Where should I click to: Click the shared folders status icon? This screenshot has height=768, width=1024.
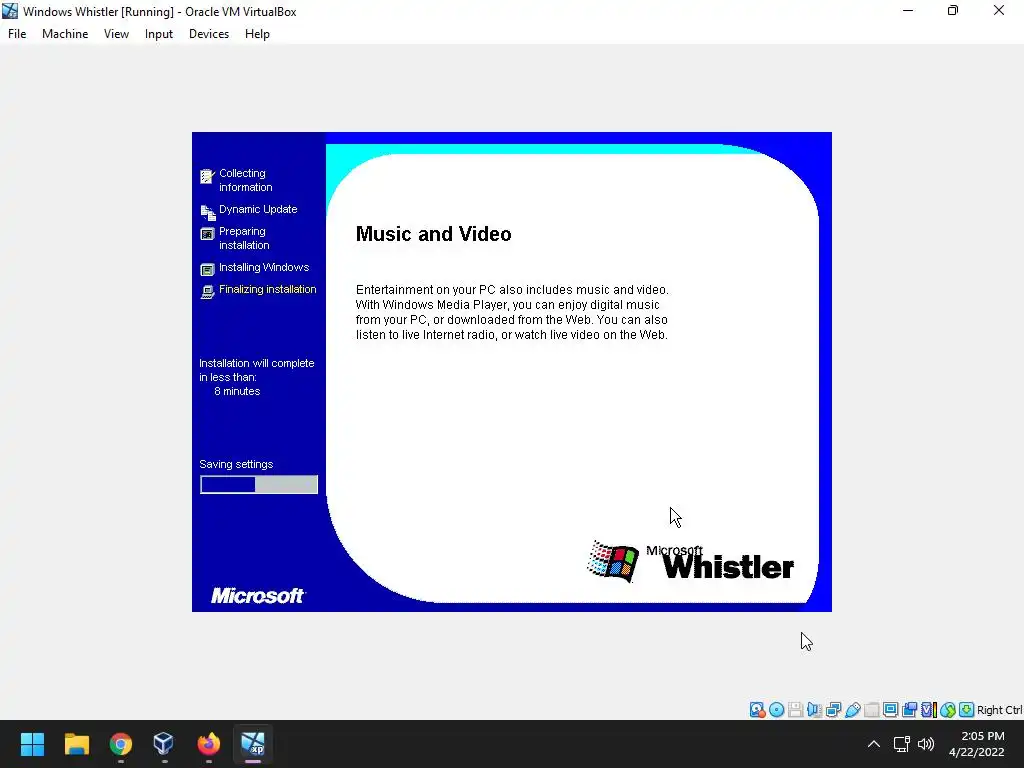[871, 710]
